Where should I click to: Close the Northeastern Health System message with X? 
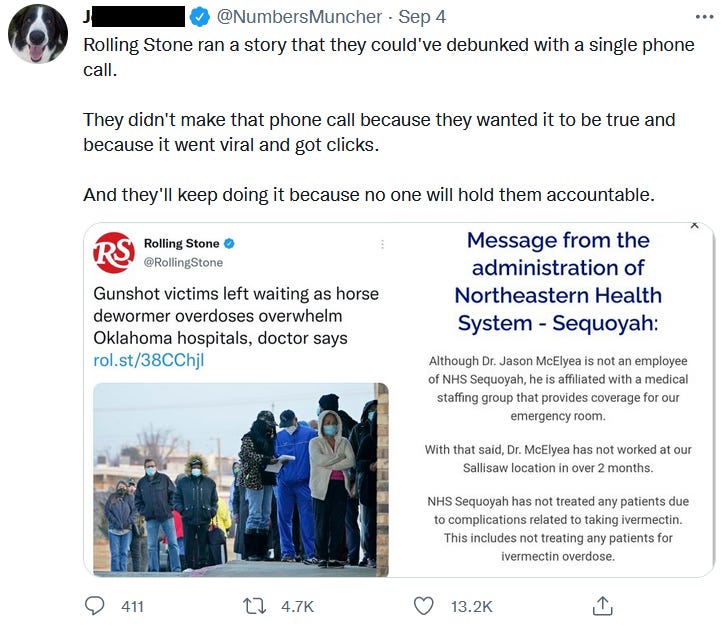click(x=694, y=225)
